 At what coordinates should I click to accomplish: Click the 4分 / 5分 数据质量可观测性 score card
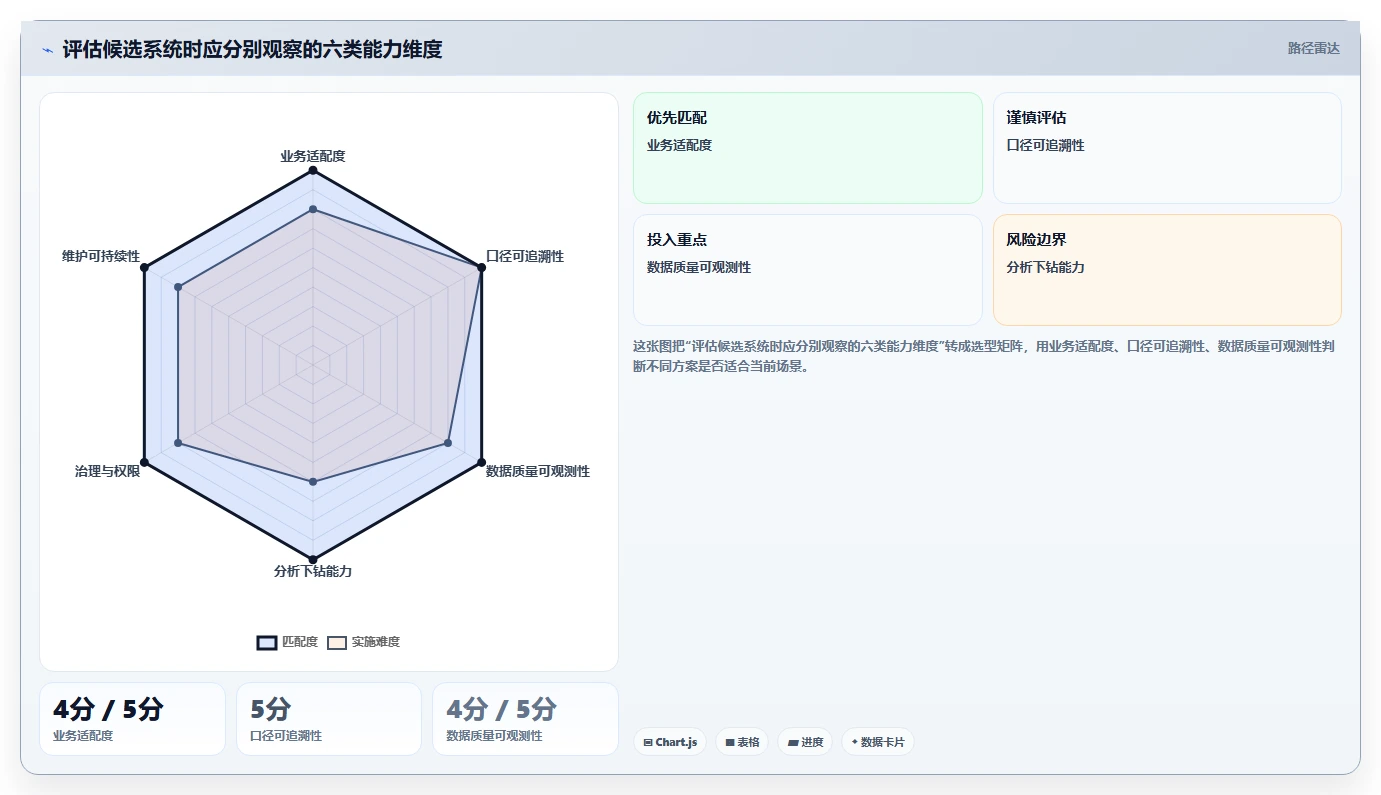[525, 719]
